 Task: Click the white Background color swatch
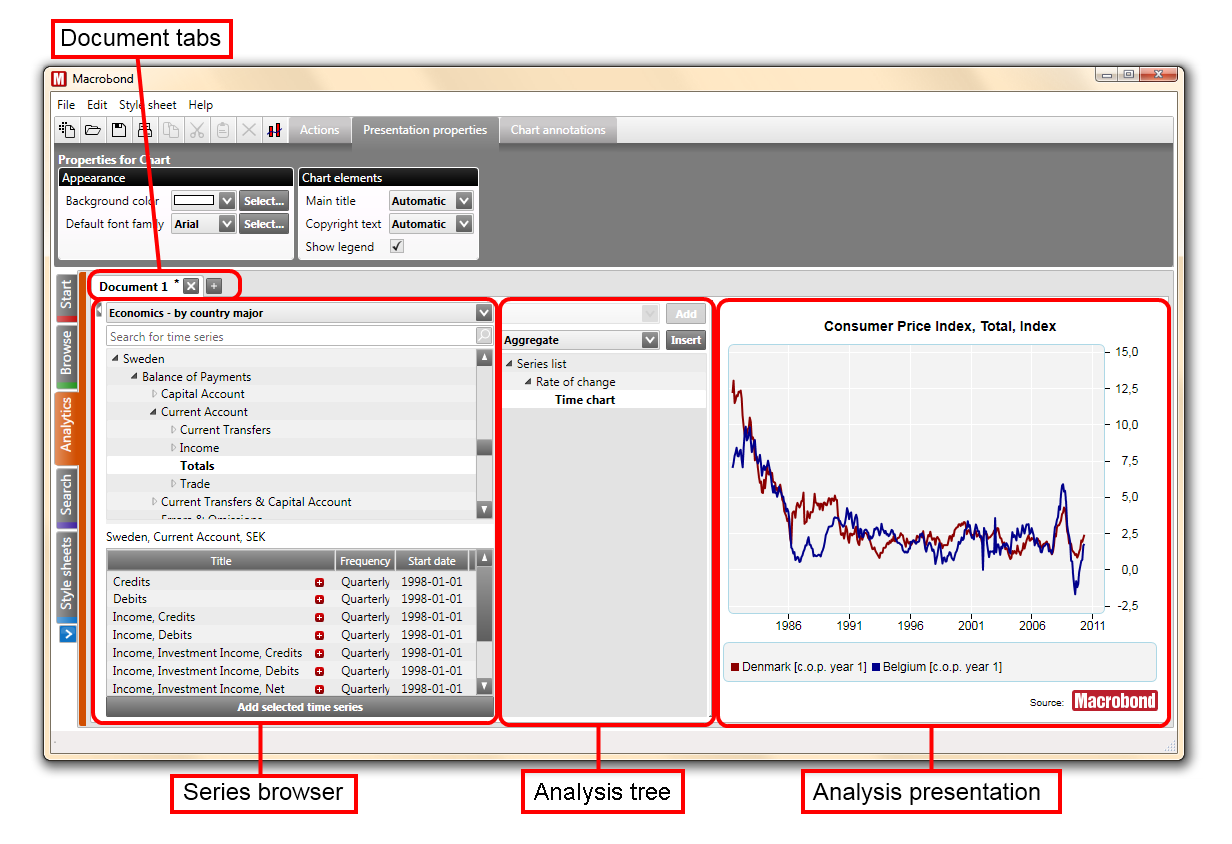[194, 200]
